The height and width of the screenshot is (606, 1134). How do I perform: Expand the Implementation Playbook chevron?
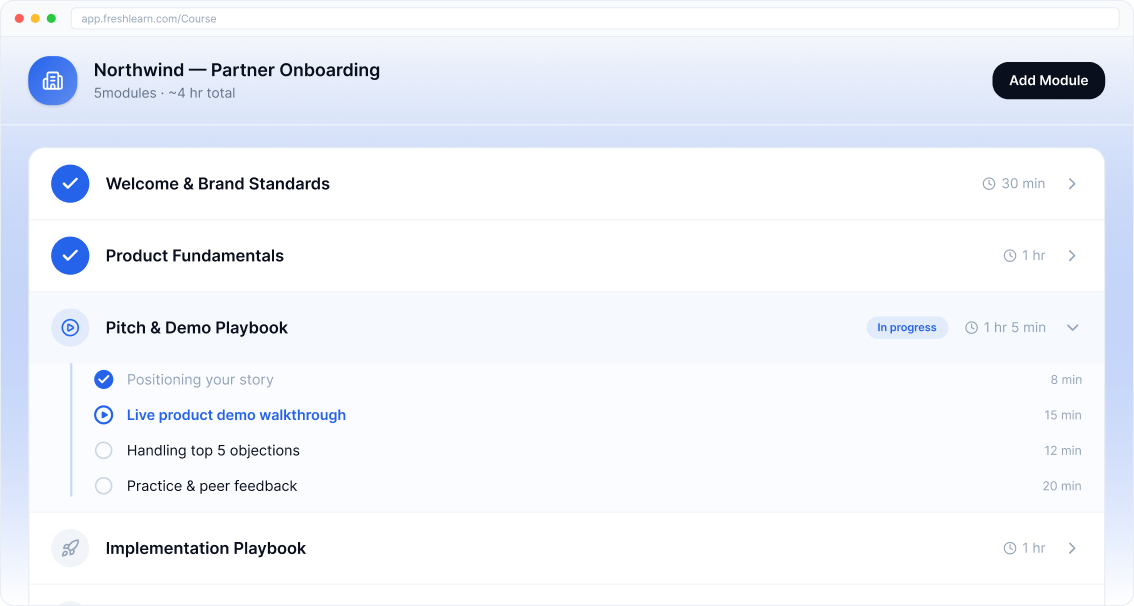tap(1073, 548)
